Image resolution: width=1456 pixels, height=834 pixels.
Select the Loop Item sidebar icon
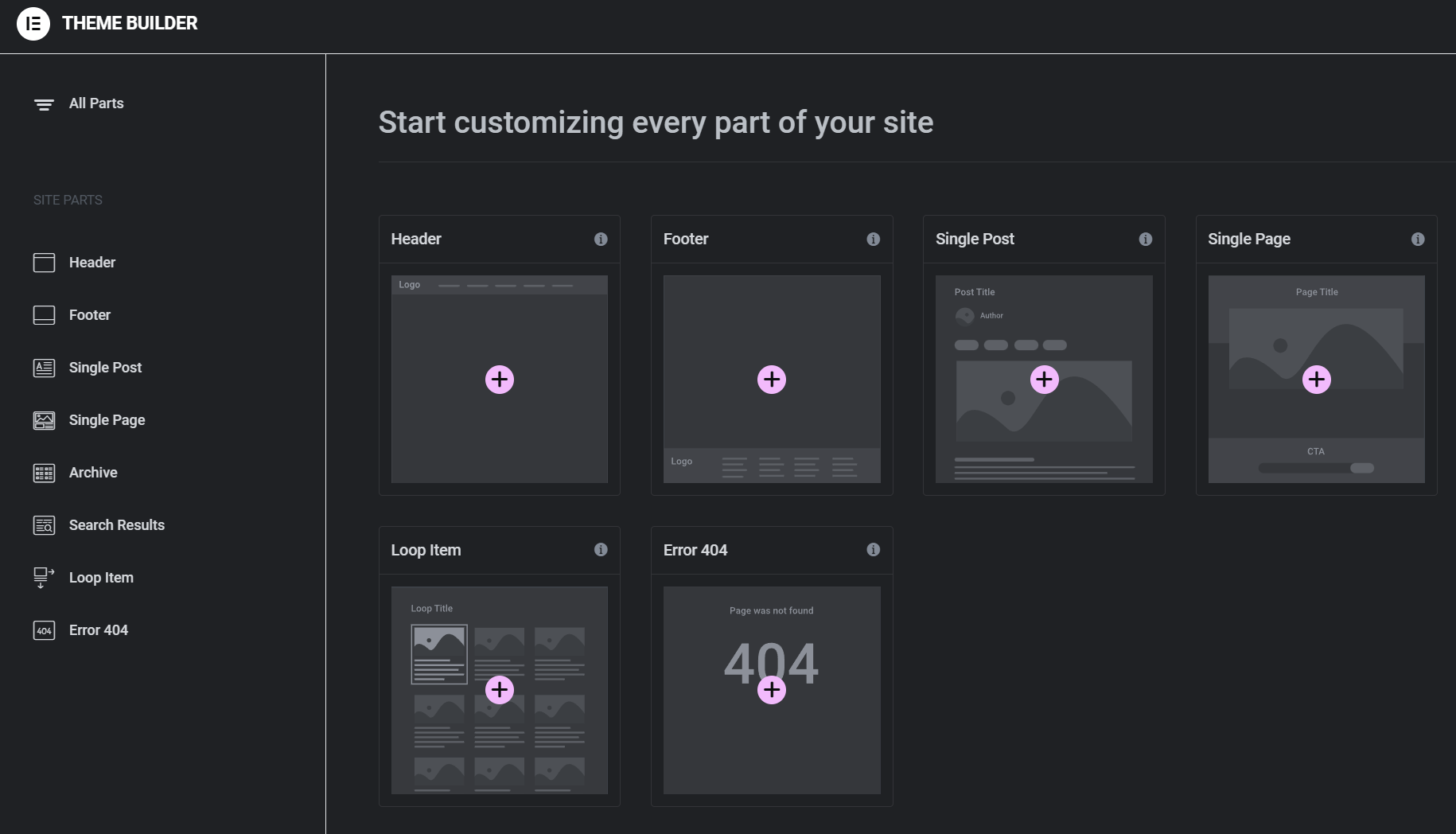click(x=44, y=577)
